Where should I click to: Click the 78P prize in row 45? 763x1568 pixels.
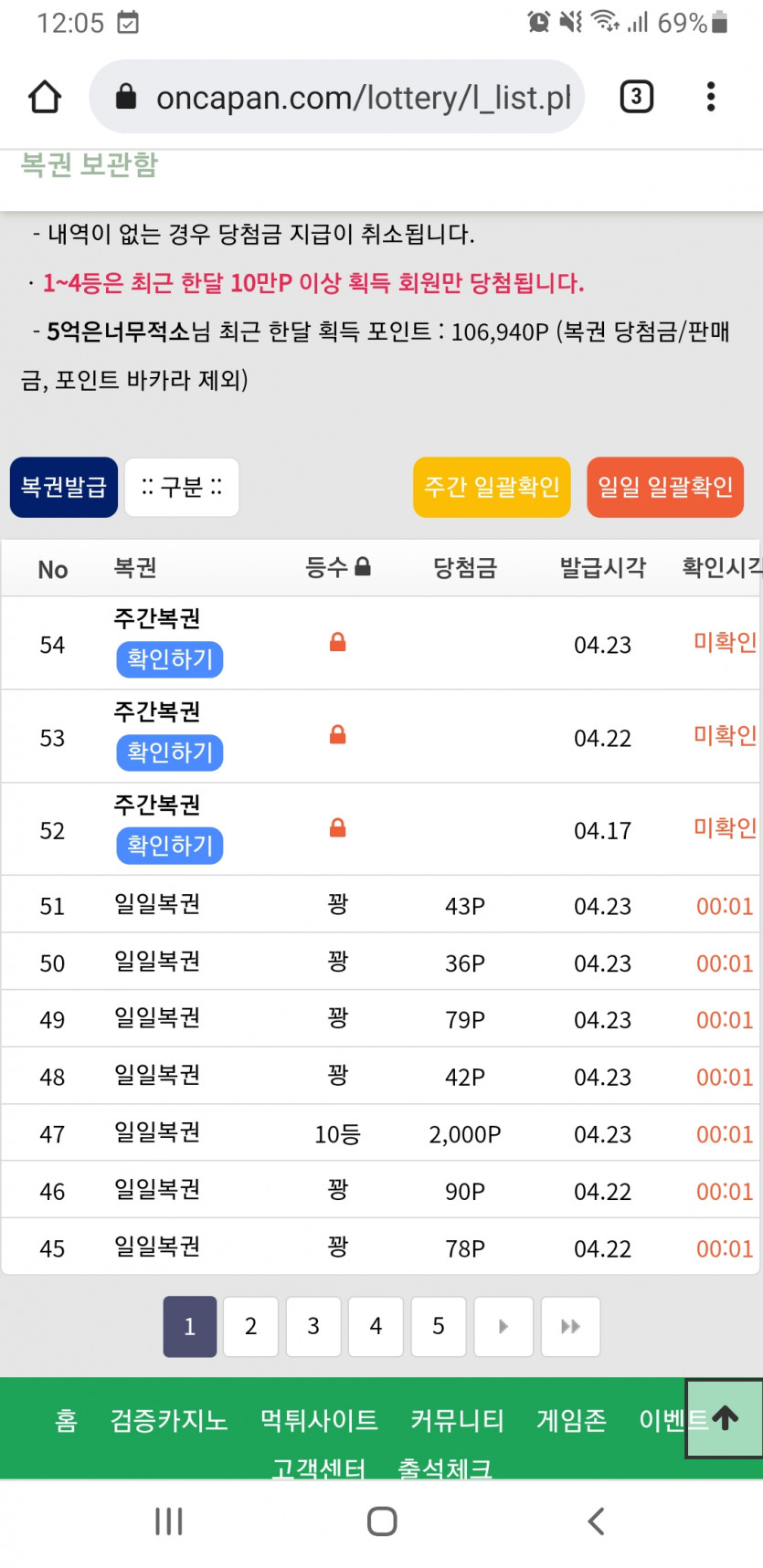tap(465, 1248)
